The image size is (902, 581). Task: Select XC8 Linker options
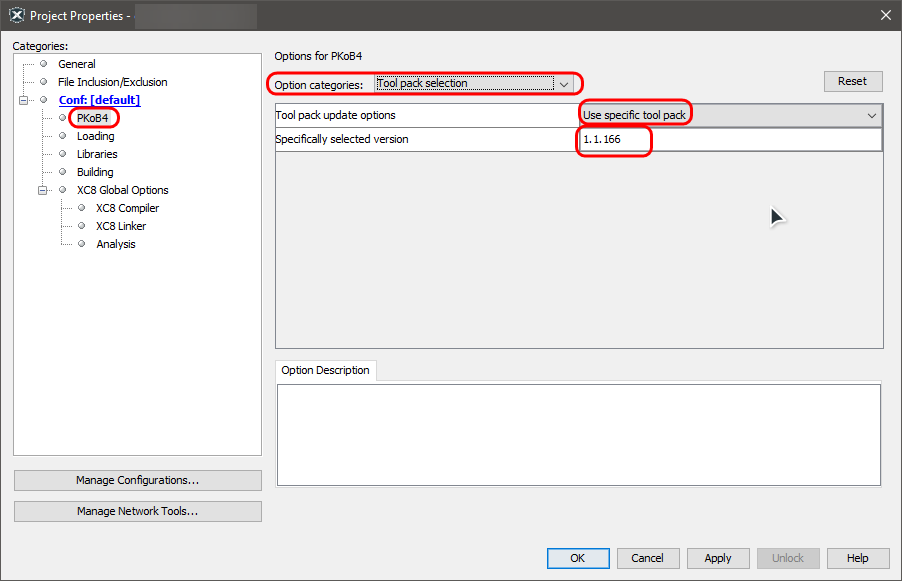[x=121, y=226]
